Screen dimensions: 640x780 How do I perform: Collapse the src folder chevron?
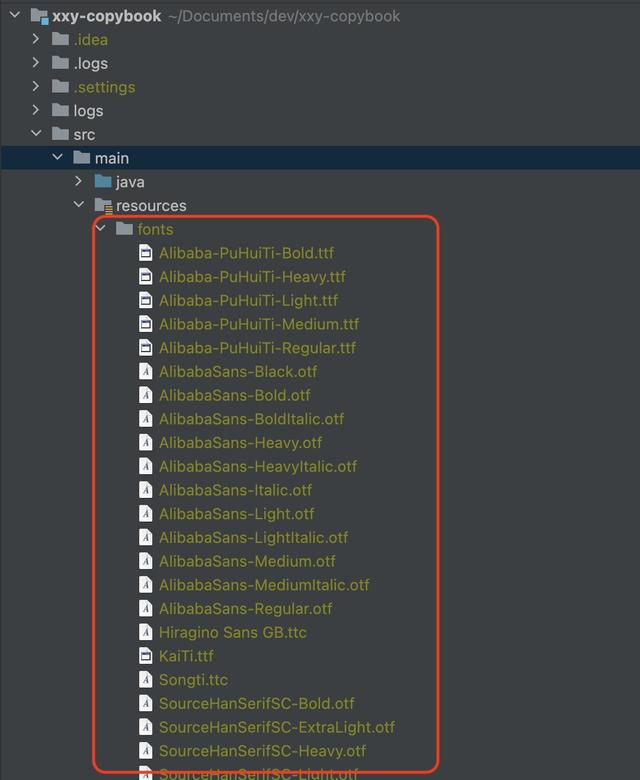36,133
